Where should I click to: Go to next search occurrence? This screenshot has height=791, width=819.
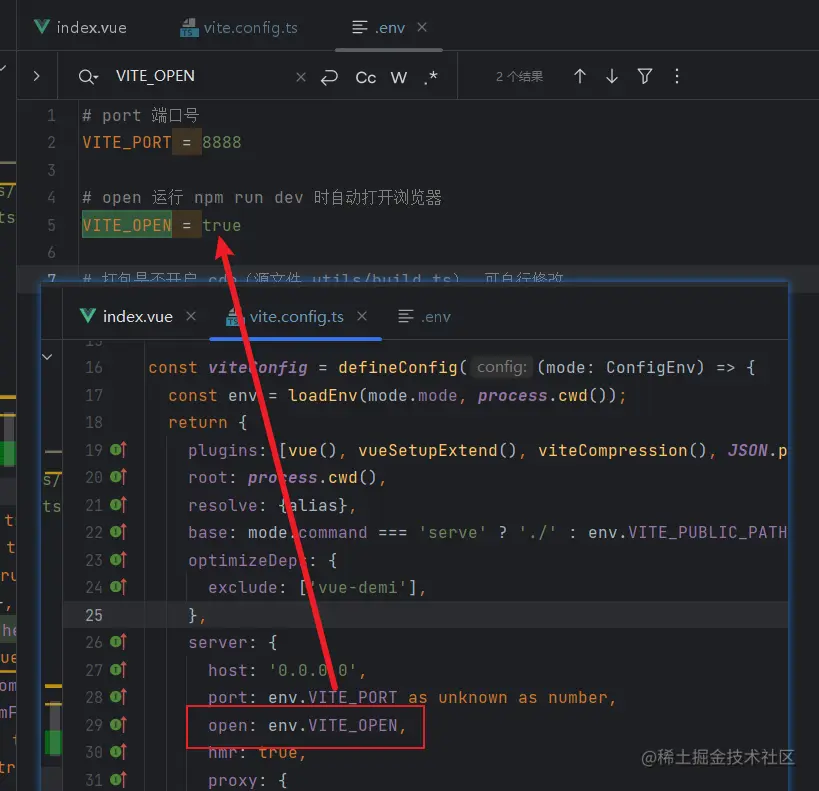point(612,76)
